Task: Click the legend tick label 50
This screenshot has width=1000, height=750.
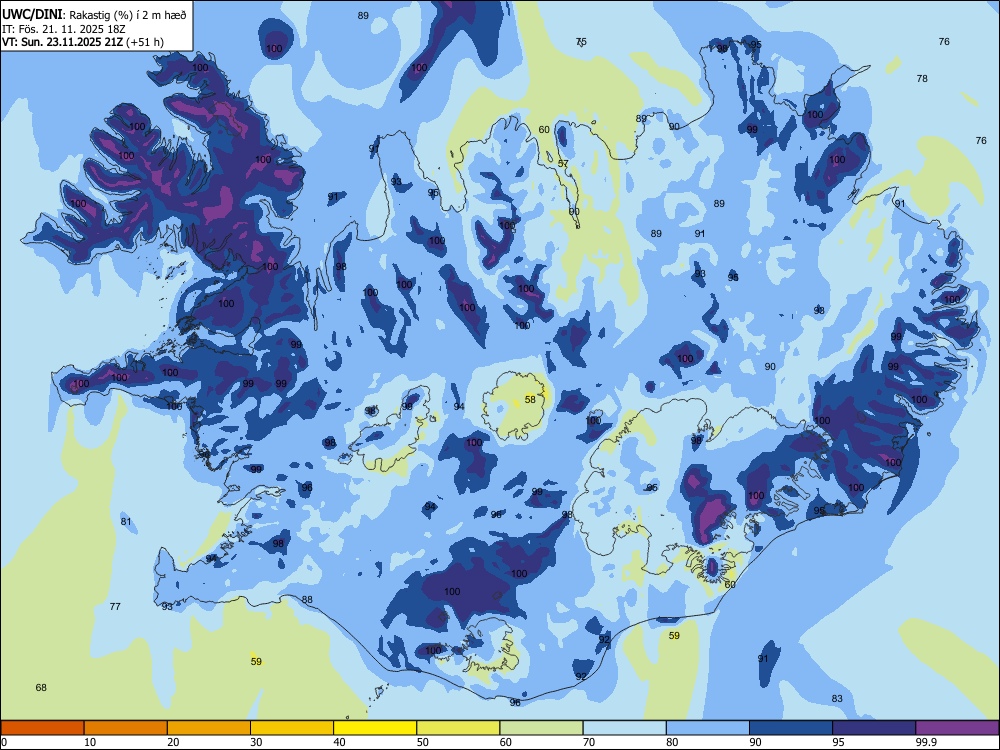Action: (422, 742)
